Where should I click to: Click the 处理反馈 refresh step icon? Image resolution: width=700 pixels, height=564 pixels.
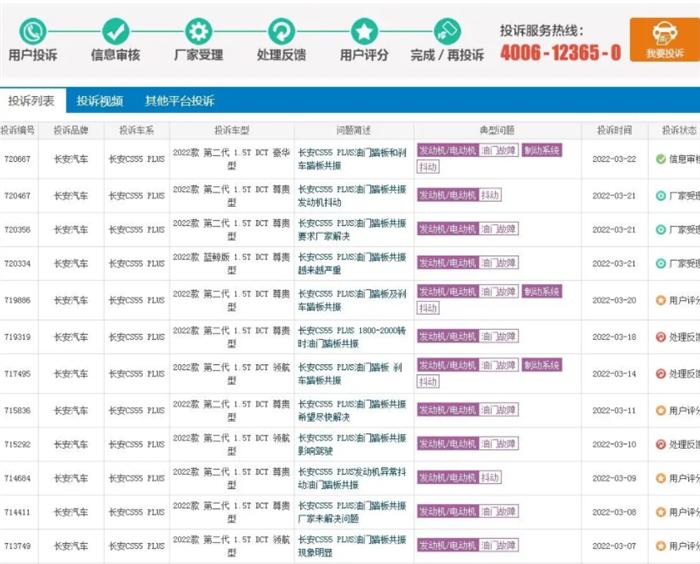click(x=281, y=31)
